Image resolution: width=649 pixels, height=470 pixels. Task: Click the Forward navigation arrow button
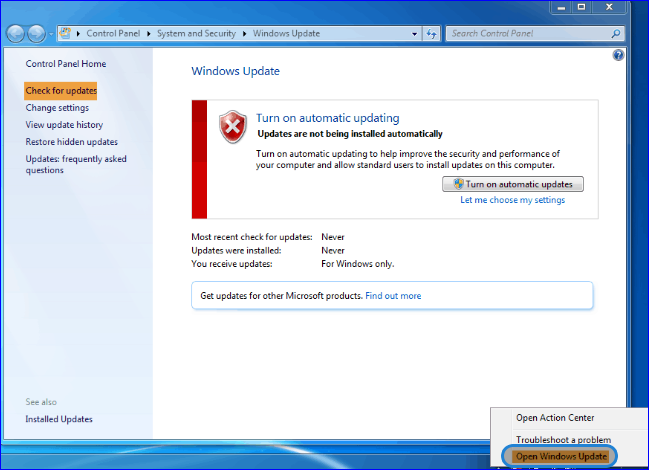pyautogui.click(x=36, y=34)
